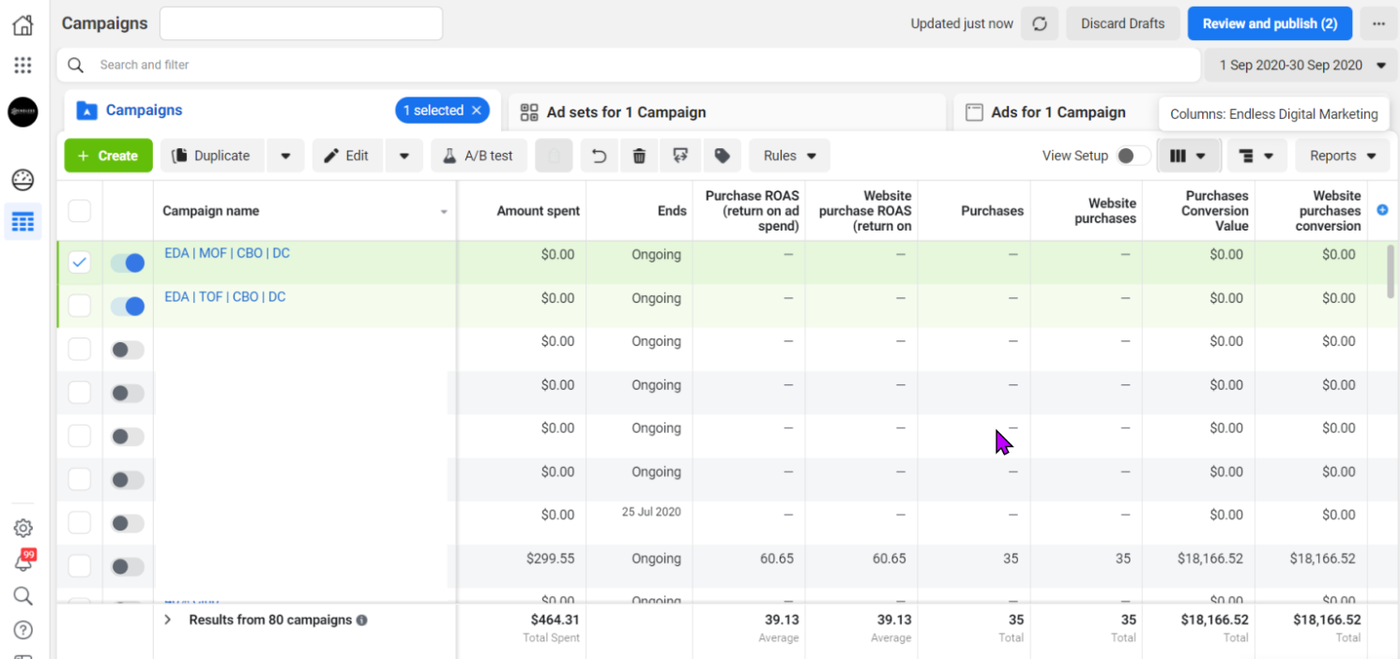The image size is (1400, 659).
Task: Refresh the campaign data
Action: [1040, 24]
